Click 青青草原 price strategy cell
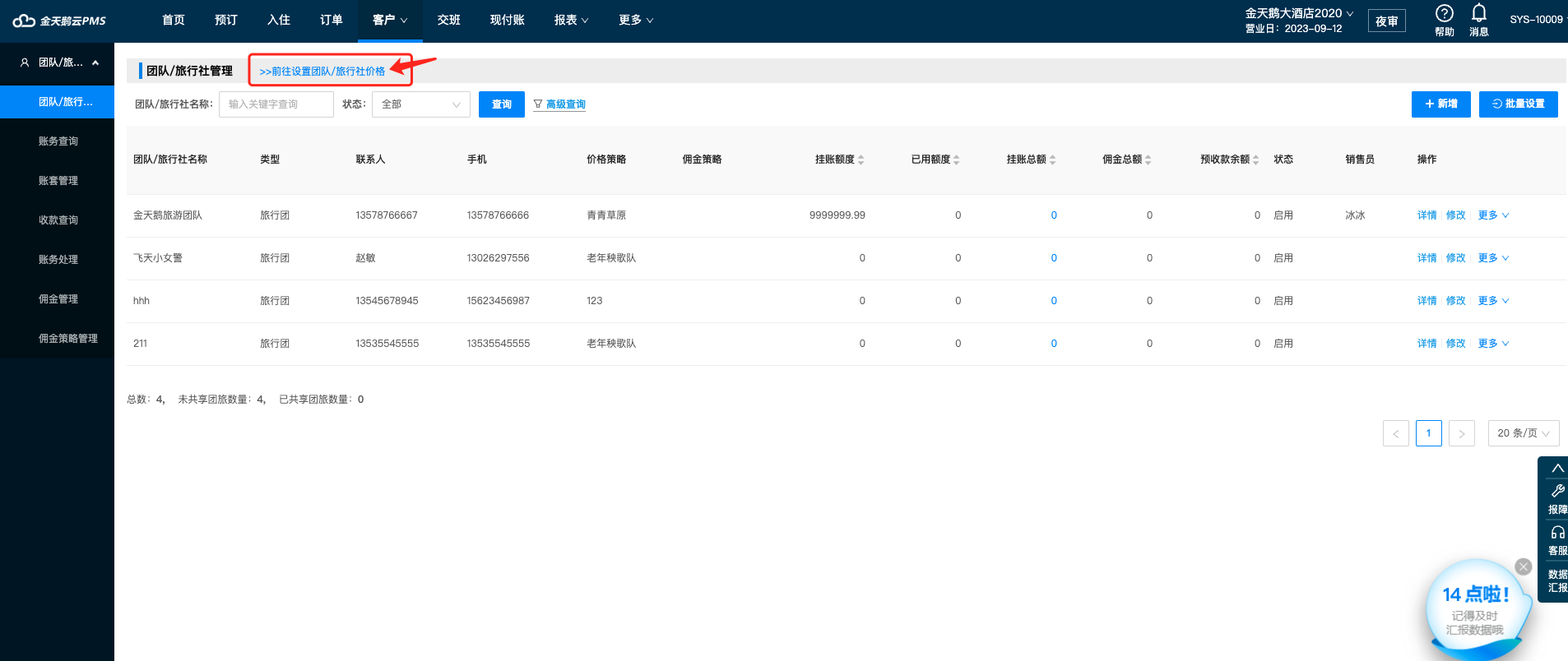The image size is (1568, 661). 606,215
